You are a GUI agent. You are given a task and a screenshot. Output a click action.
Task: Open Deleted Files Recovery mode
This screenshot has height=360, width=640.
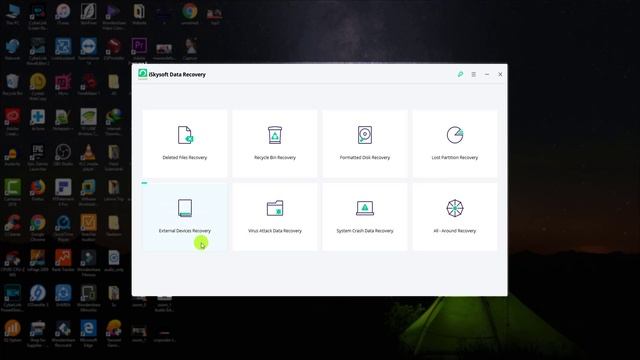tap(184, 143)
